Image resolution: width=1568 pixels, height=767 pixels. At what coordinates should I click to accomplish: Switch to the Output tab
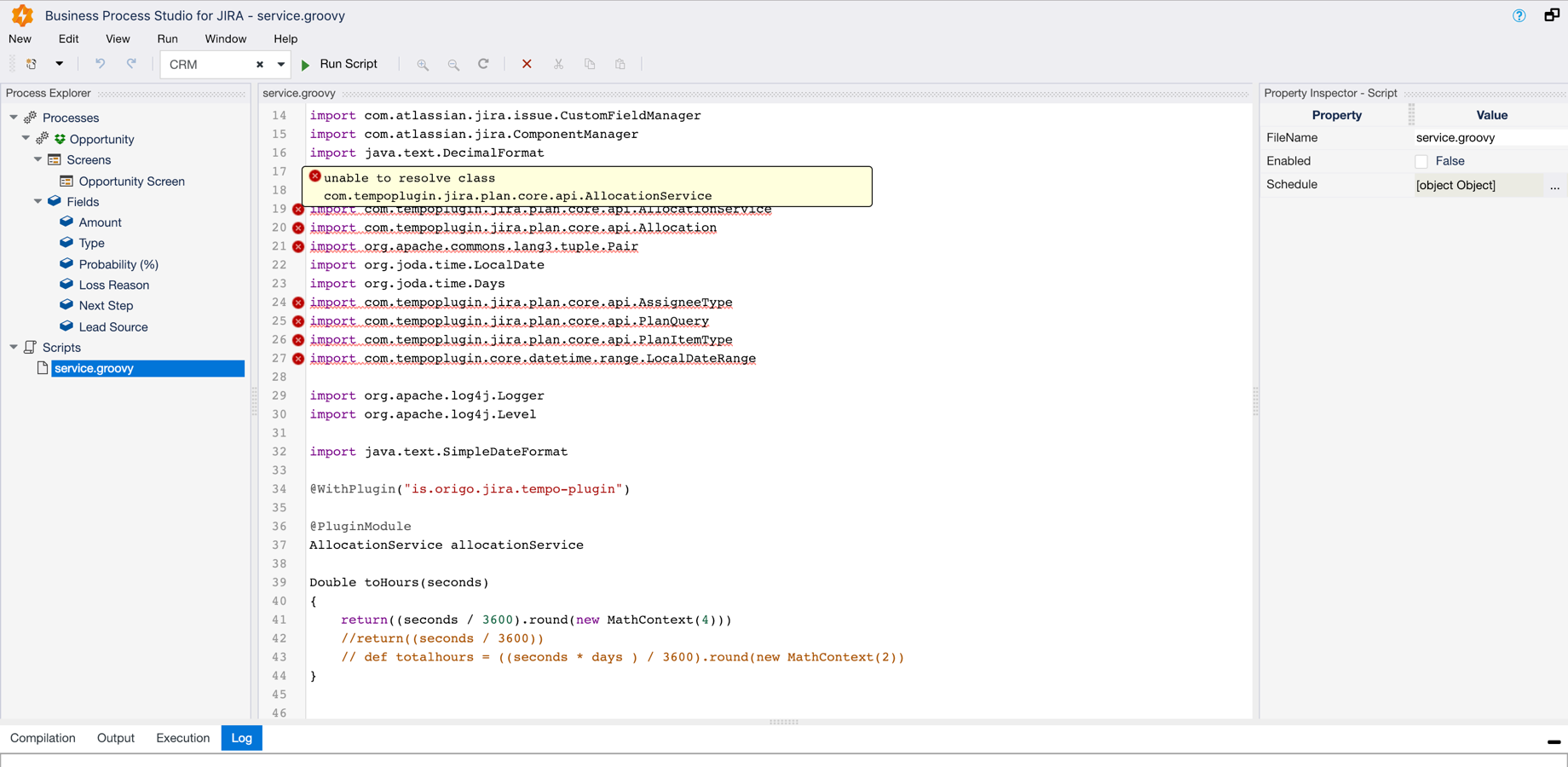(x=116, y=738)
